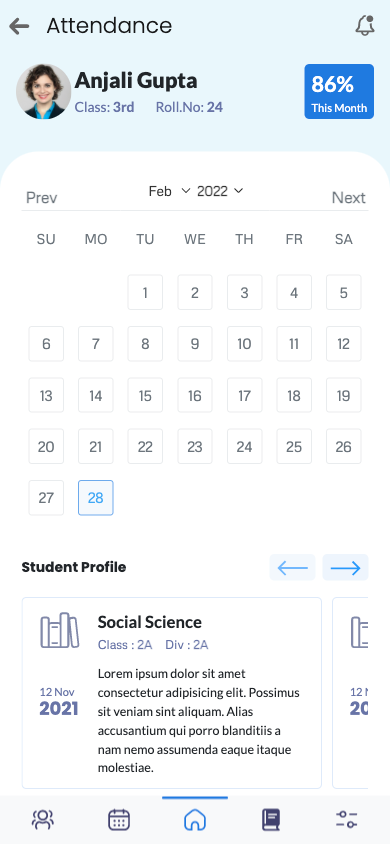Expand the Feb month dropdown
This screenshot has width=390, height=844.
pyautogui.click(x=169, y=191)
